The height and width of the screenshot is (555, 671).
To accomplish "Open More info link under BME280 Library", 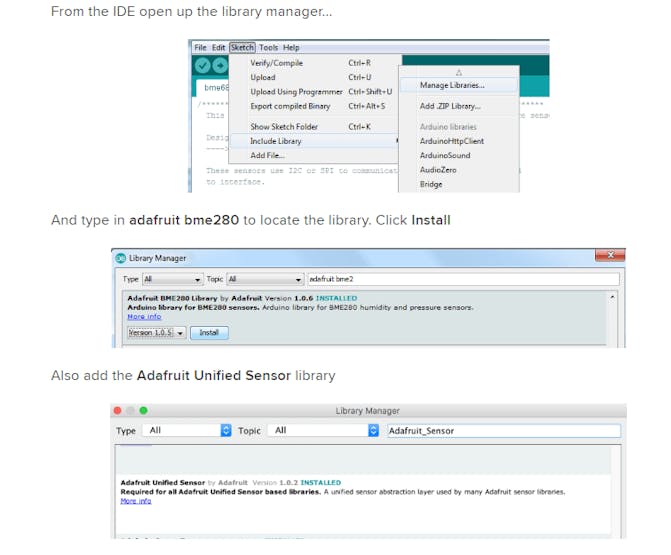I will point(144,317).
